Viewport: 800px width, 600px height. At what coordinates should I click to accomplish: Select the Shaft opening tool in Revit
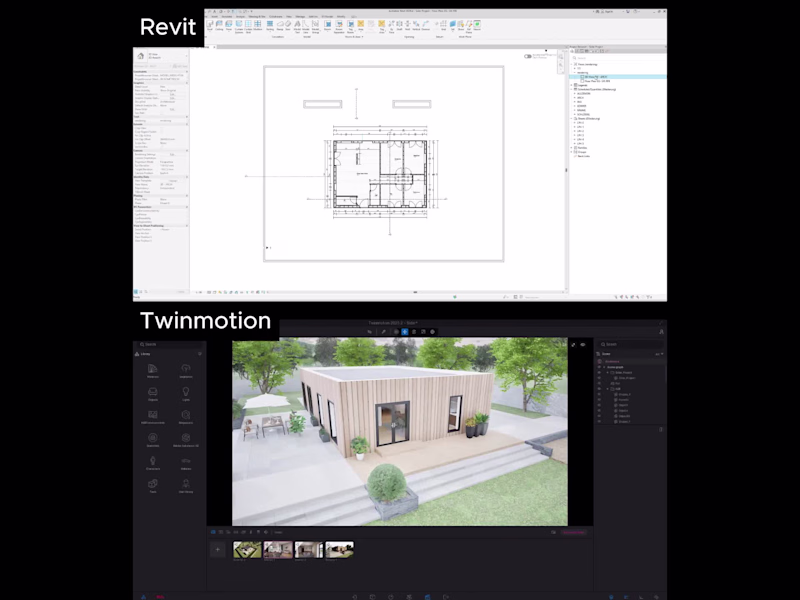point(399,25)
